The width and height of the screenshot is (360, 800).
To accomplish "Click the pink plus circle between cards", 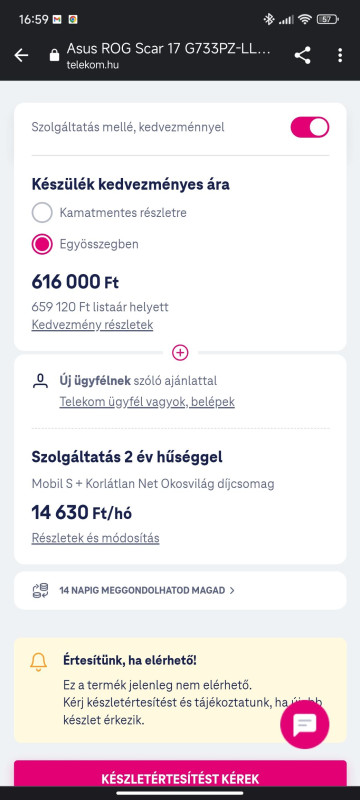I will point(180,352).
